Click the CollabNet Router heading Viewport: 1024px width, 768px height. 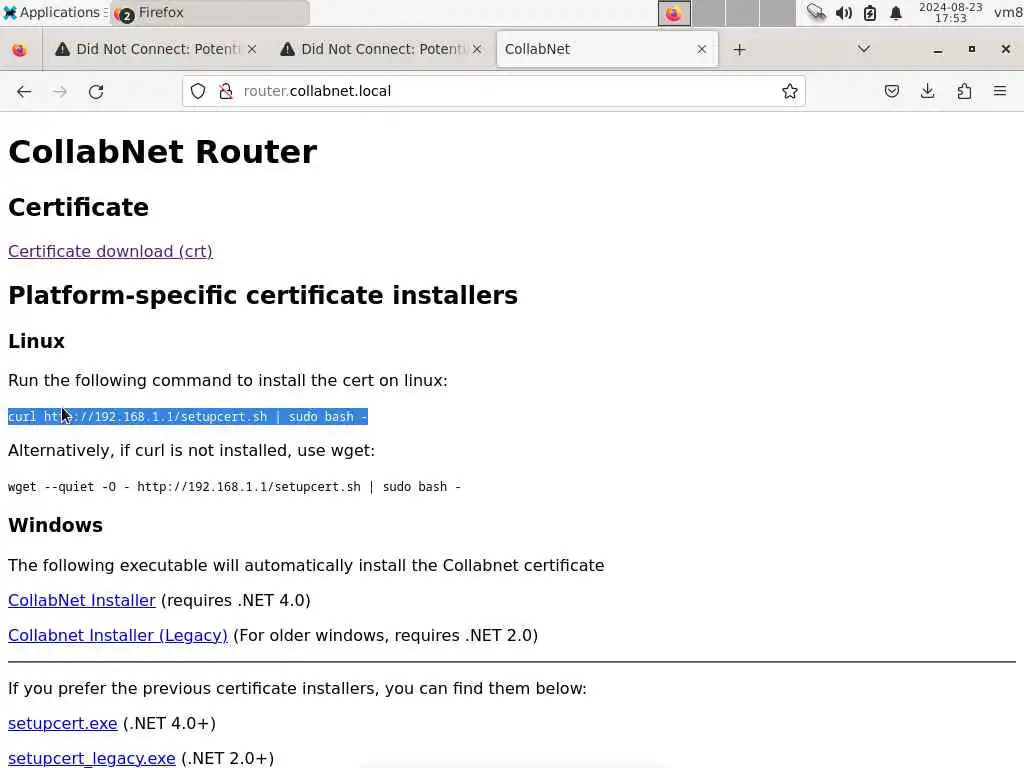pos(163,152)
